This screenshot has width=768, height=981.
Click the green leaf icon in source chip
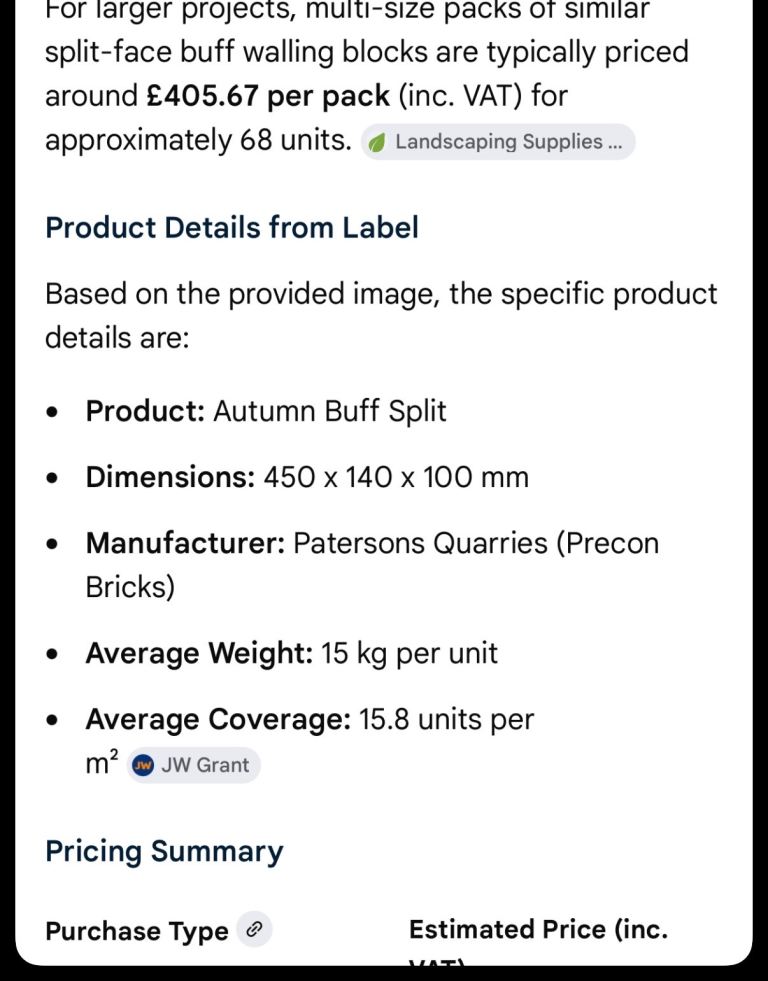click(x=377, y=142)
